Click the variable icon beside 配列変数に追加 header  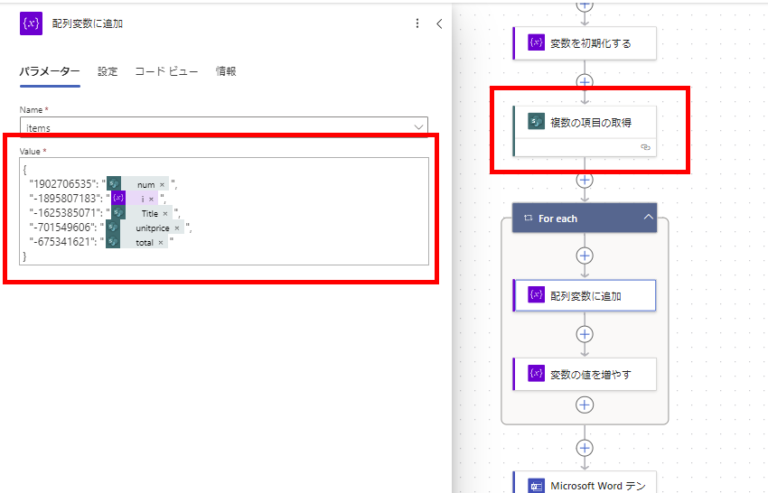tap(31, 23)
